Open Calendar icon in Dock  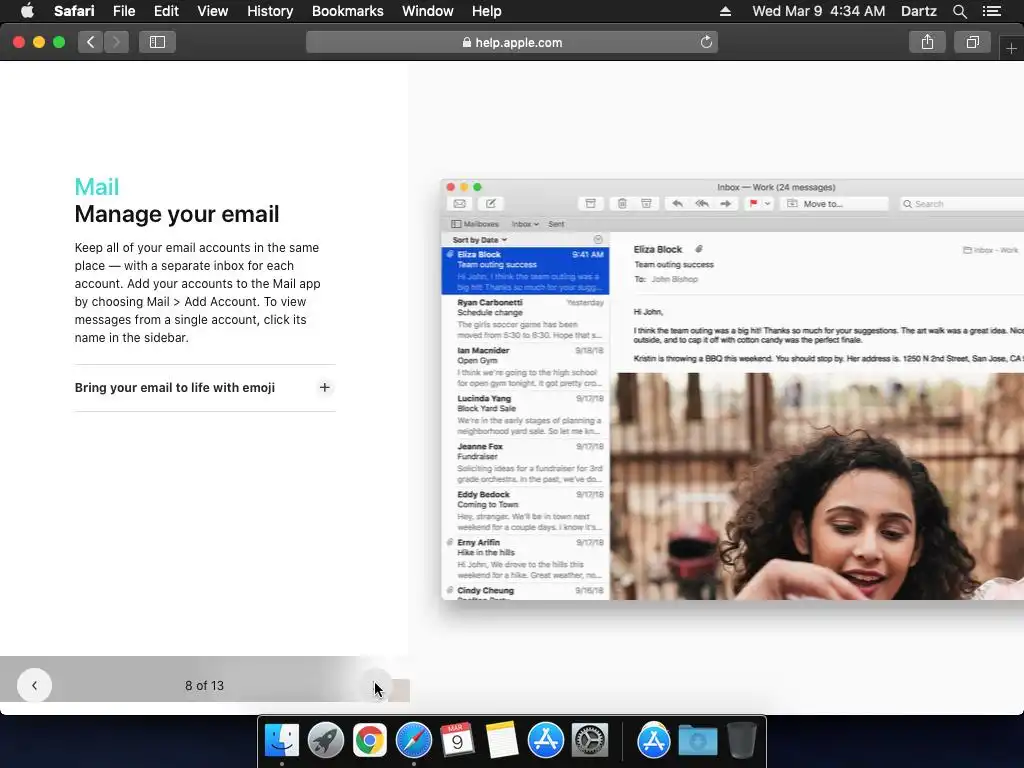(x=457, y=741)
